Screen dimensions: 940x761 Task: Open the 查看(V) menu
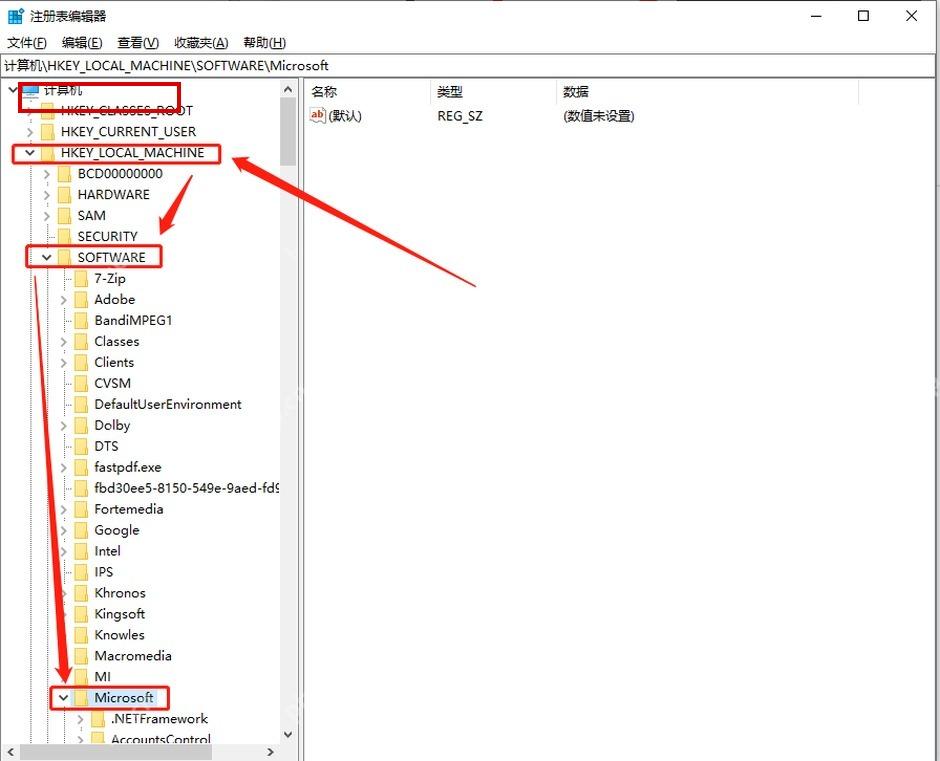click(x=138, y=43)
